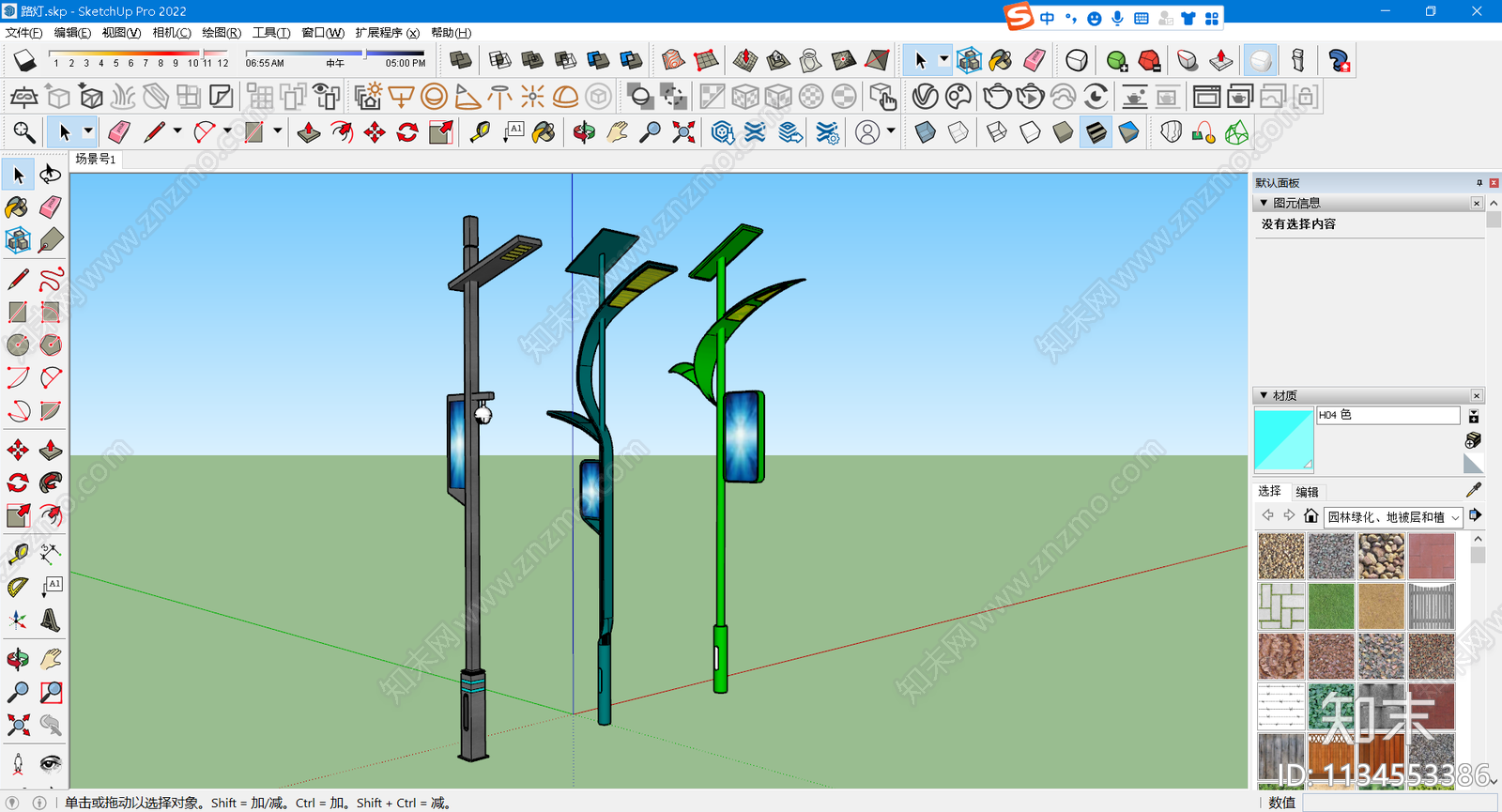Open dropdown next to top-right Select arrow
Screen dimensions: 1502x812
943,59
